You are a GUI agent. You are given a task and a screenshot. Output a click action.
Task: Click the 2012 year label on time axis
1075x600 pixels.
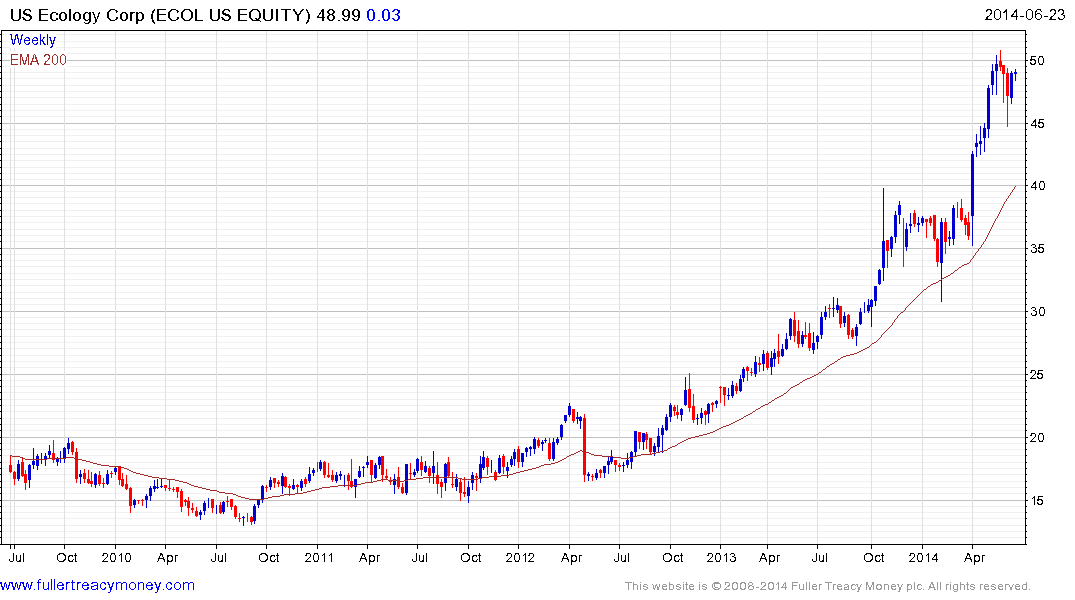pyautogui.click(x=520, y=557)
